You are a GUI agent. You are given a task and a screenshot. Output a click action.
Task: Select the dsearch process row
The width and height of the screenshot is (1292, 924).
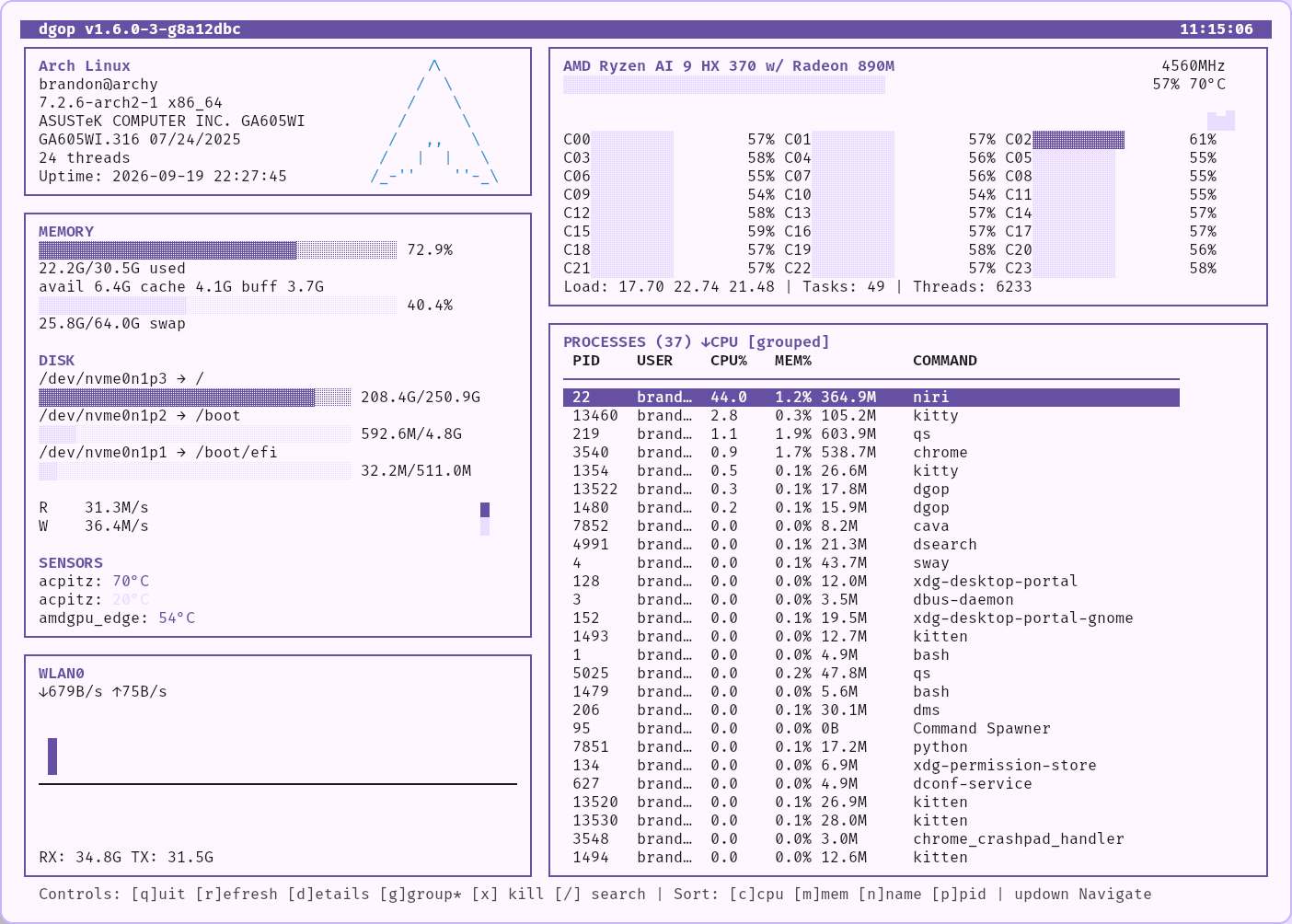click(x=871, y=545)
